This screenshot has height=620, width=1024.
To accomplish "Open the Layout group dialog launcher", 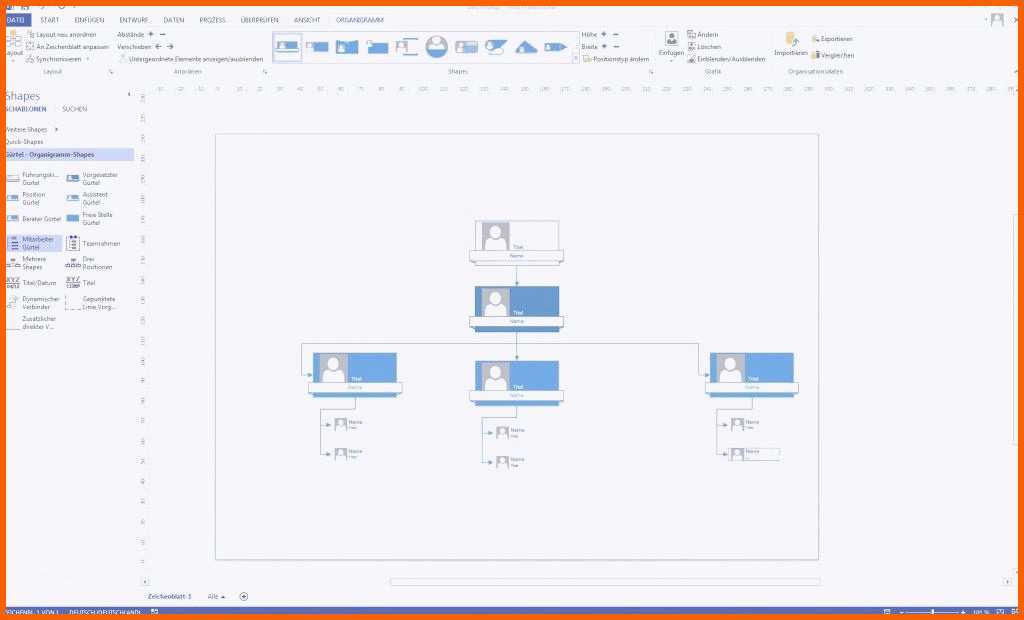I will click(111, 71).
